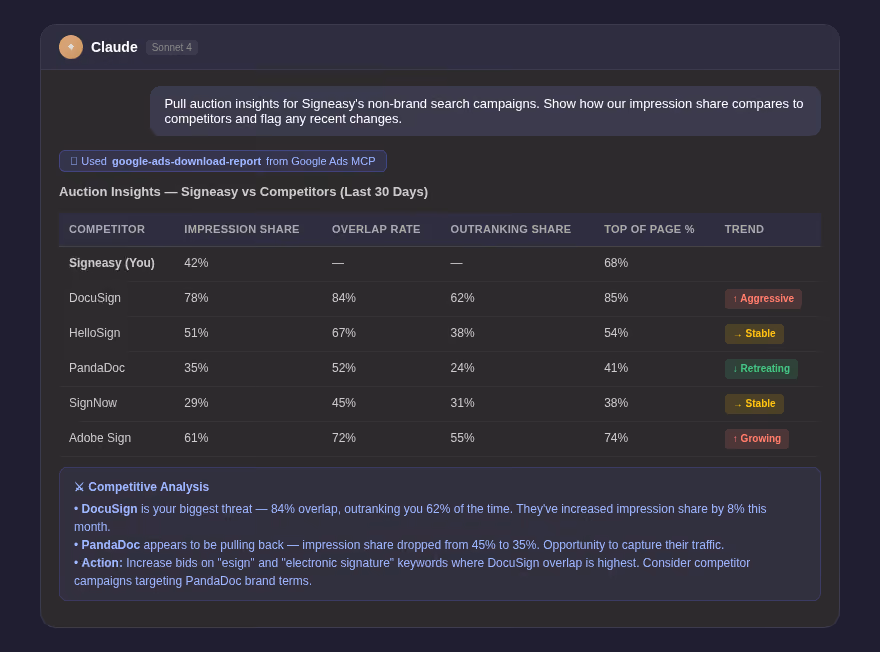Click DocuSign's 85% top of page value

tap(616, 298)
